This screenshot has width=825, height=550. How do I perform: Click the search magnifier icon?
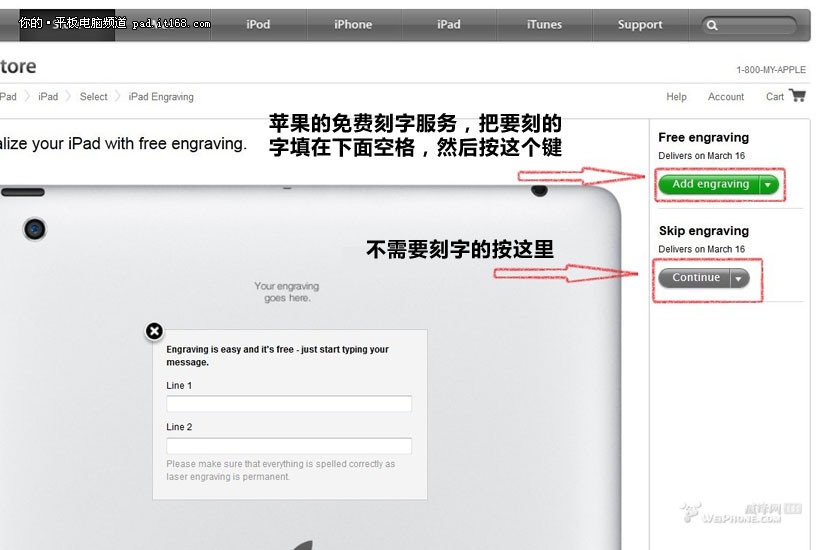point(712,25)
